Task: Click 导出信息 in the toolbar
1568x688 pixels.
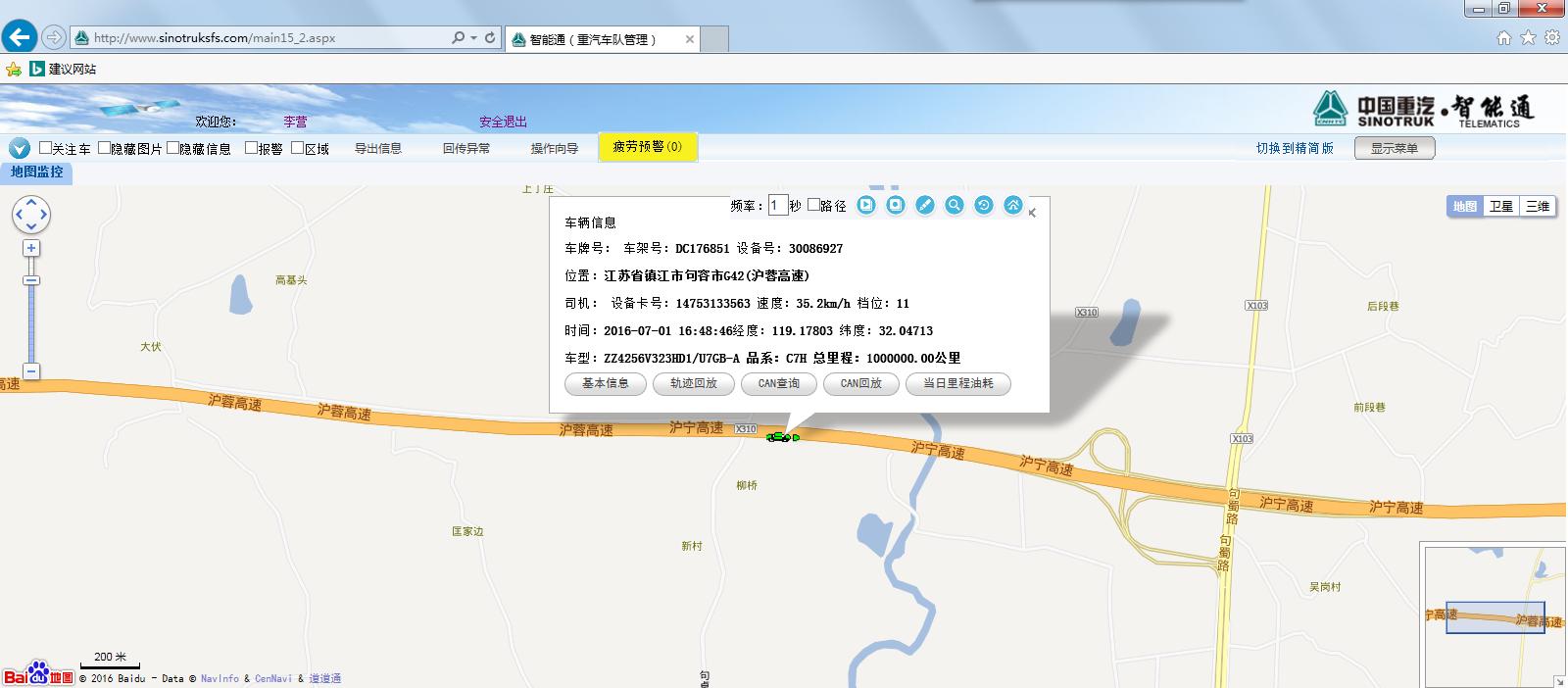Action: (378, 148)
